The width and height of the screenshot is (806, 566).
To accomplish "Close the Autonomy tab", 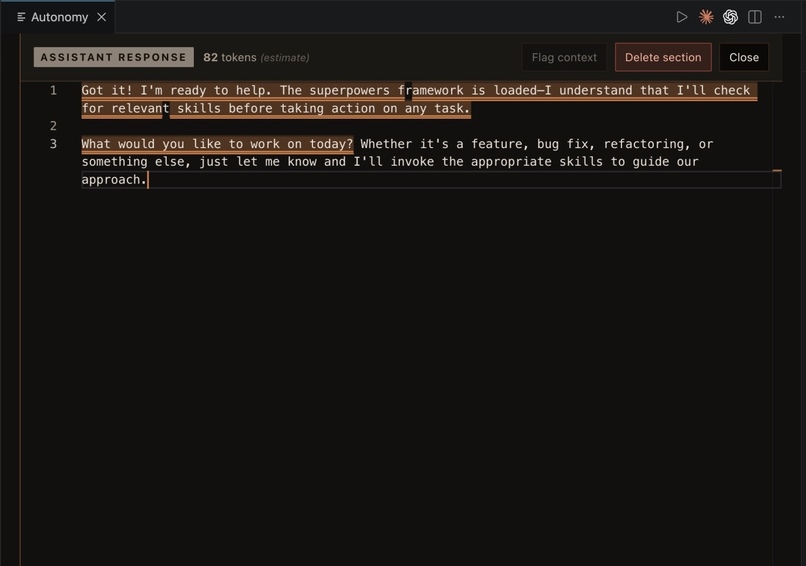I will click(x=102, y=17).
